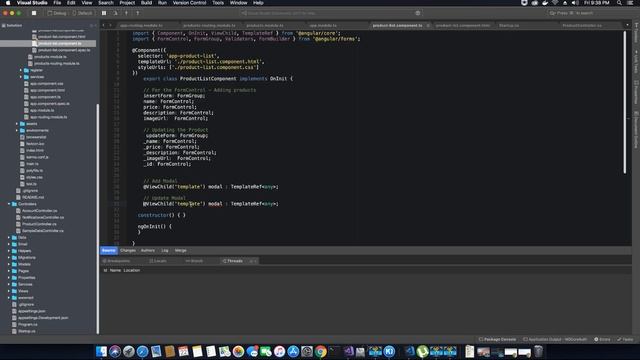Screen dimensions: 640x360
Task: Open Keynote blue K icon in dock
Action: [389, 351]
